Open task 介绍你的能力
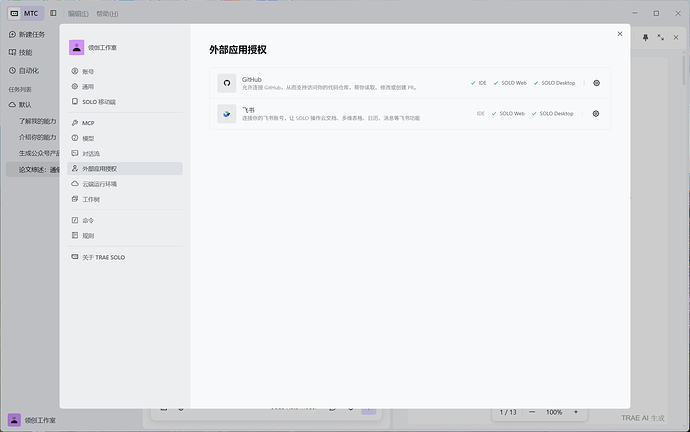This screenshot has width=690, height=432. click(x=37, y=137)
